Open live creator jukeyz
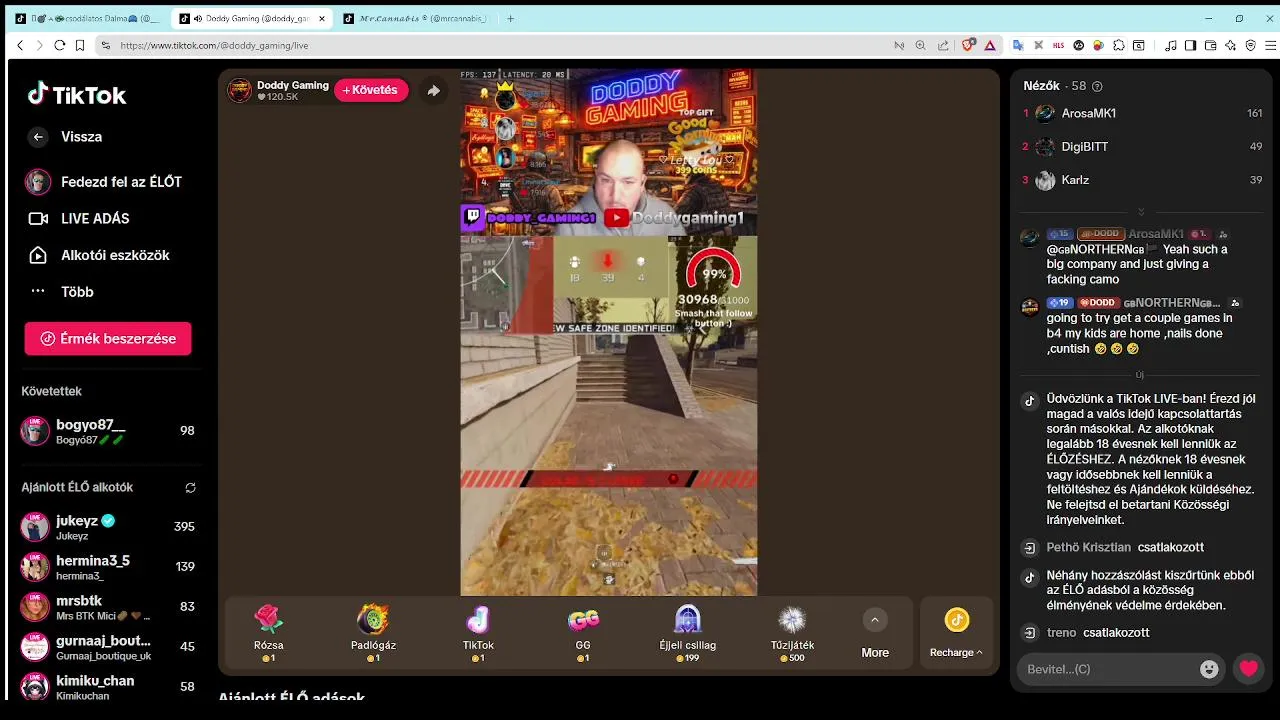Image resolution: width=1280 pixels, height=720 pixels. 108,527
